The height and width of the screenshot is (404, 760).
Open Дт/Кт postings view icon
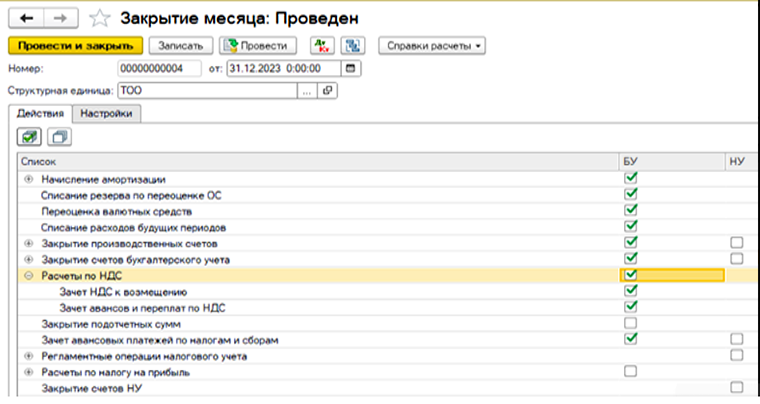coord(322,46)
